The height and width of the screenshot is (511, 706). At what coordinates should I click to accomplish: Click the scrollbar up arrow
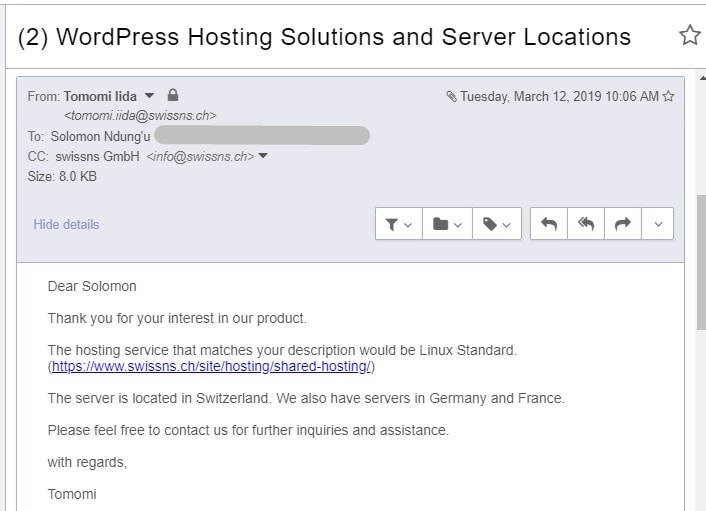click(702, 78)
